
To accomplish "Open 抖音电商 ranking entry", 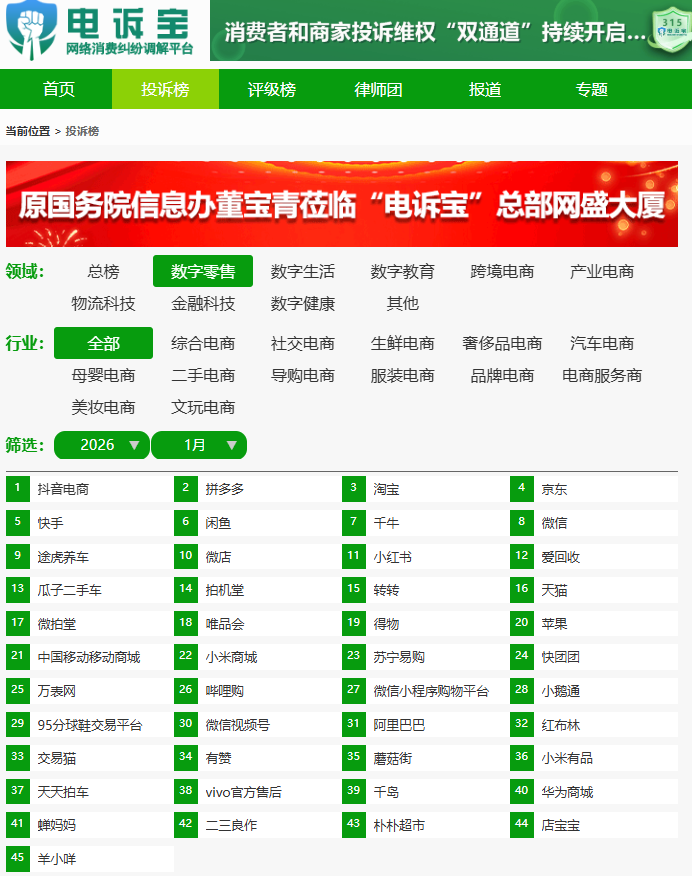I will point(63,489).
